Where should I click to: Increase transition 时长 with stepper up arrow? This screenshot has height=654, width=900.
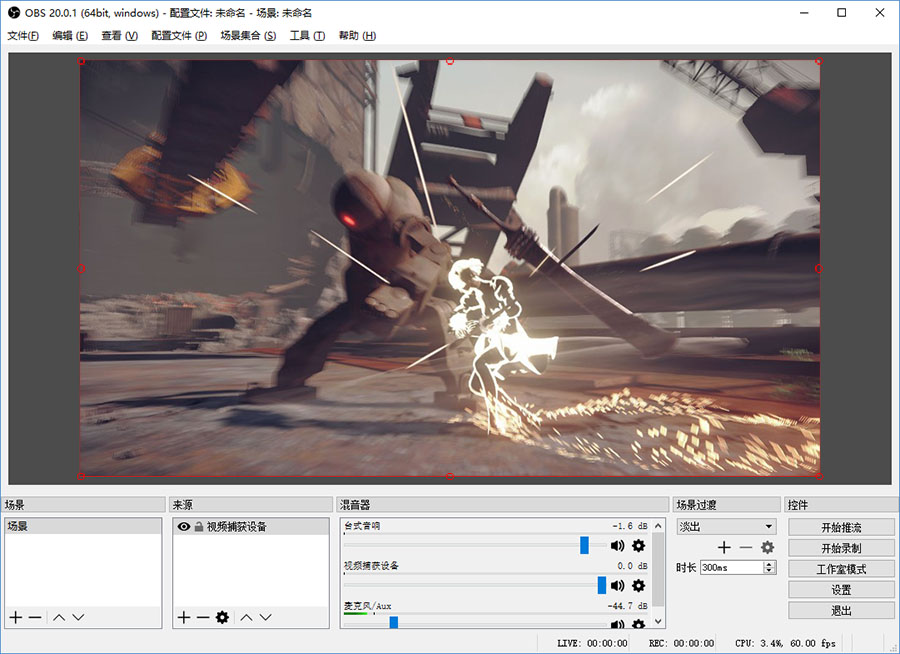tap(768, 563)
